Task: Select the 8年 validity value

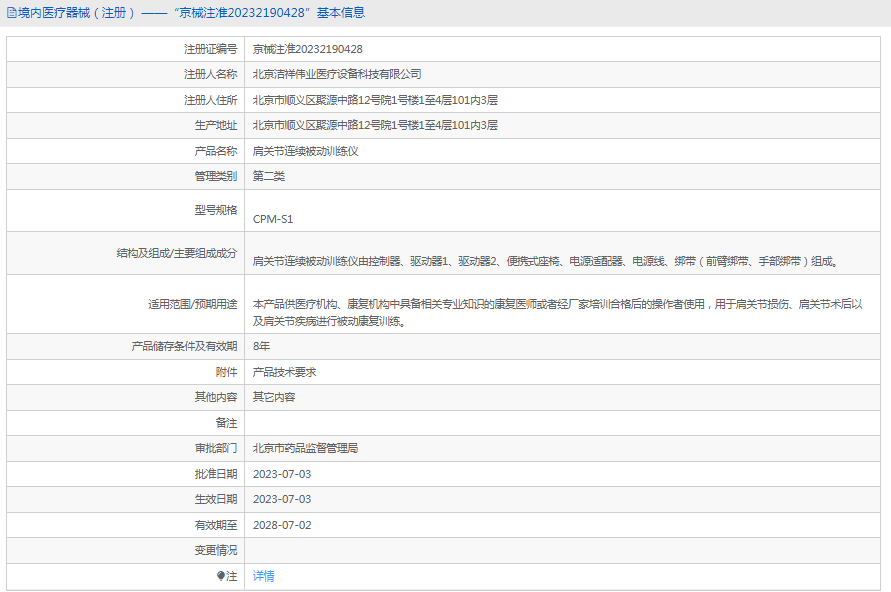Action: pos(261,346)
